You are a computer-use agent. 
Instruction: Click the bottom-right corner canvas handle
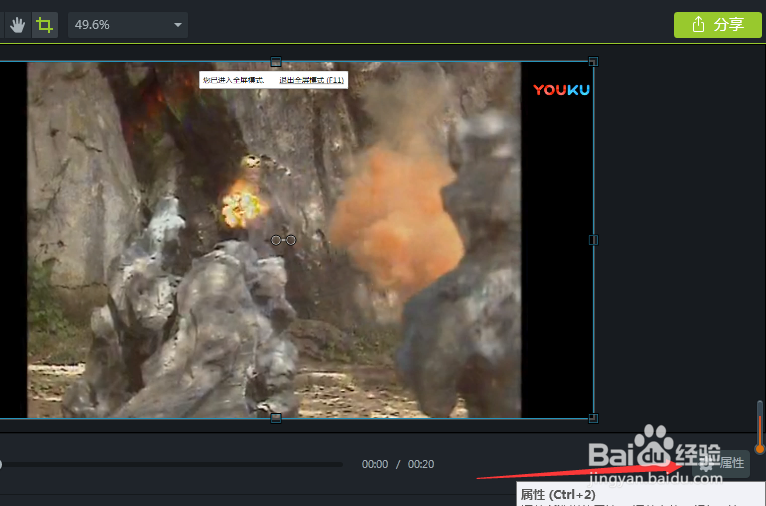[593, 418]
